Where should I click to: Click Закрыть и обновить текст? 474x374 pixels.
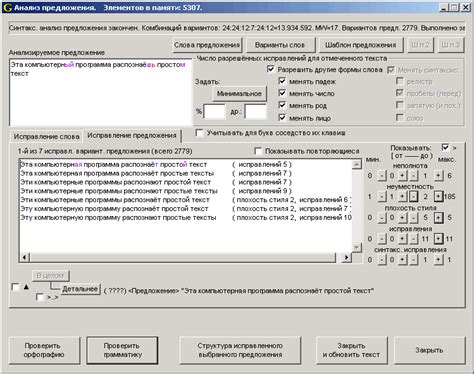click(351, 350)
